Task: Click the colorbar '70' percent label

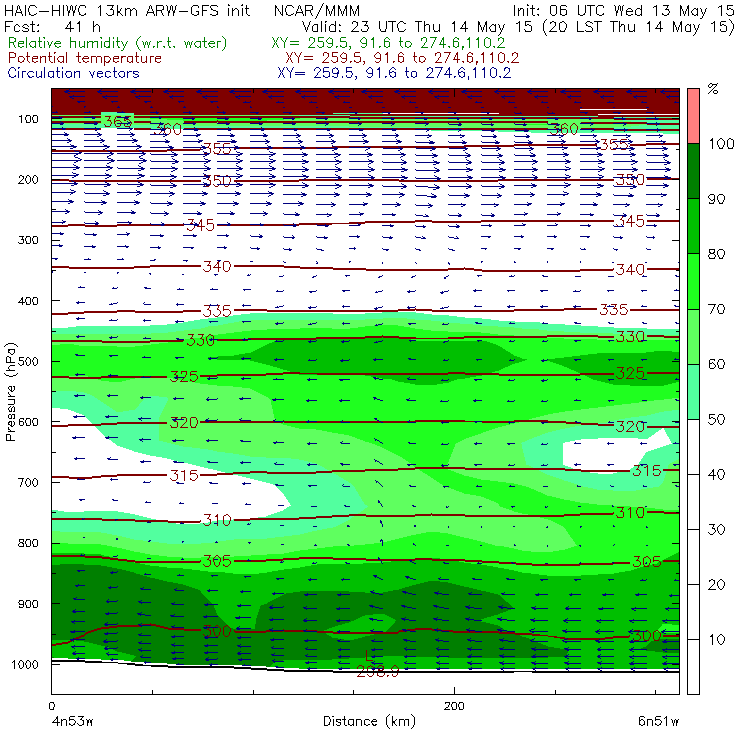Action: click(x=716, y=309)
